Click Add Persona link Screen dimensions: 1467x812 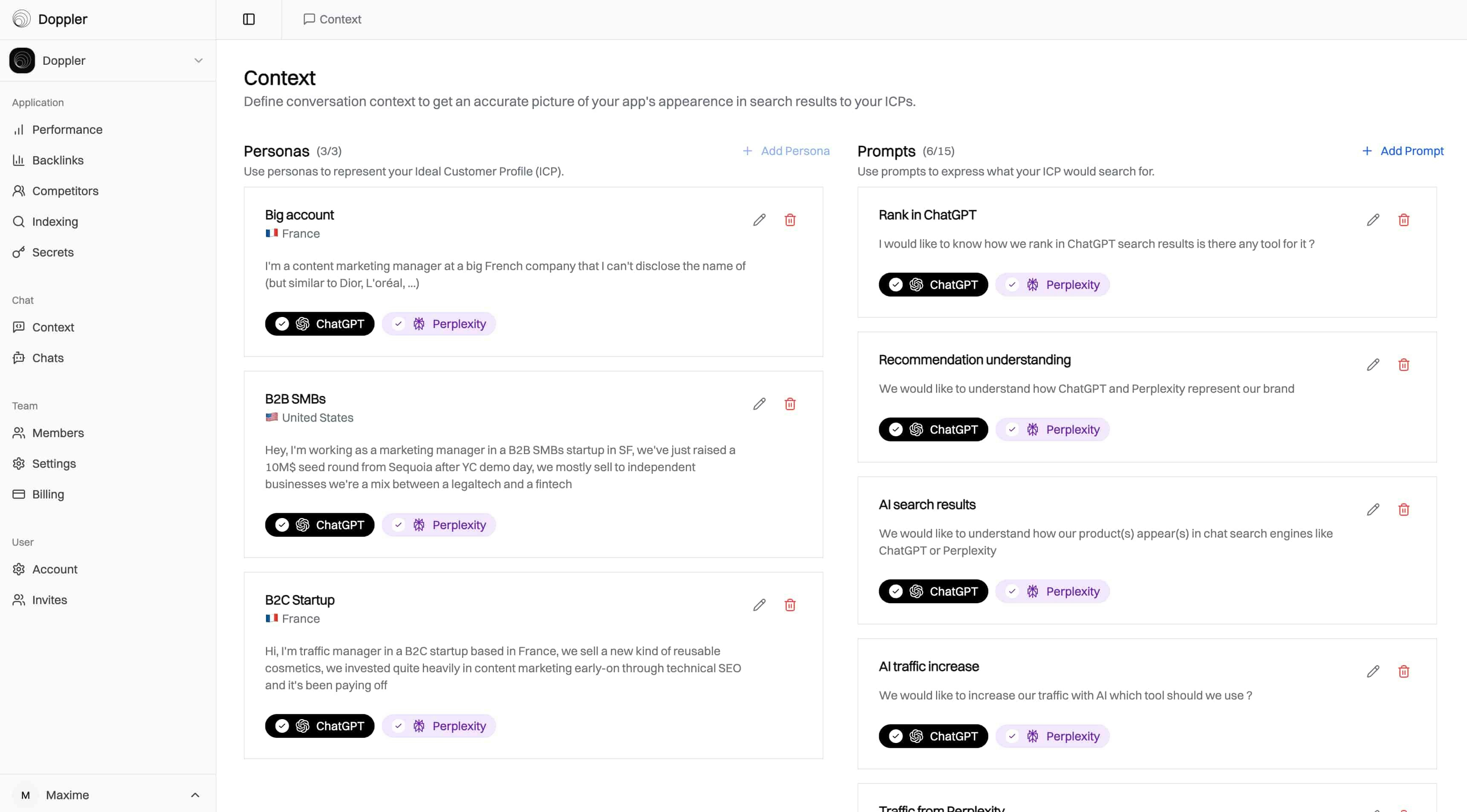point(786,151)
